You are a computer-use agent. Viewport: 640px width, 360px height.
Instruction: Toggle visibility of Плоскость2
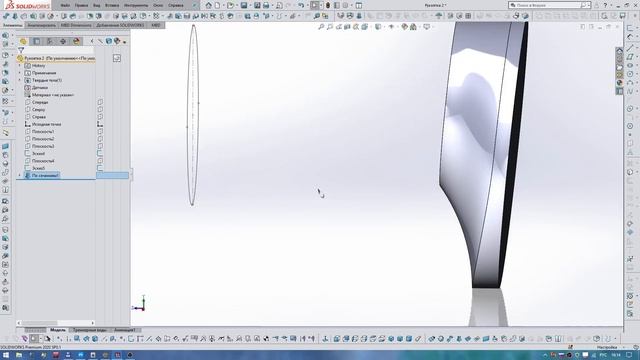point(100,139)
